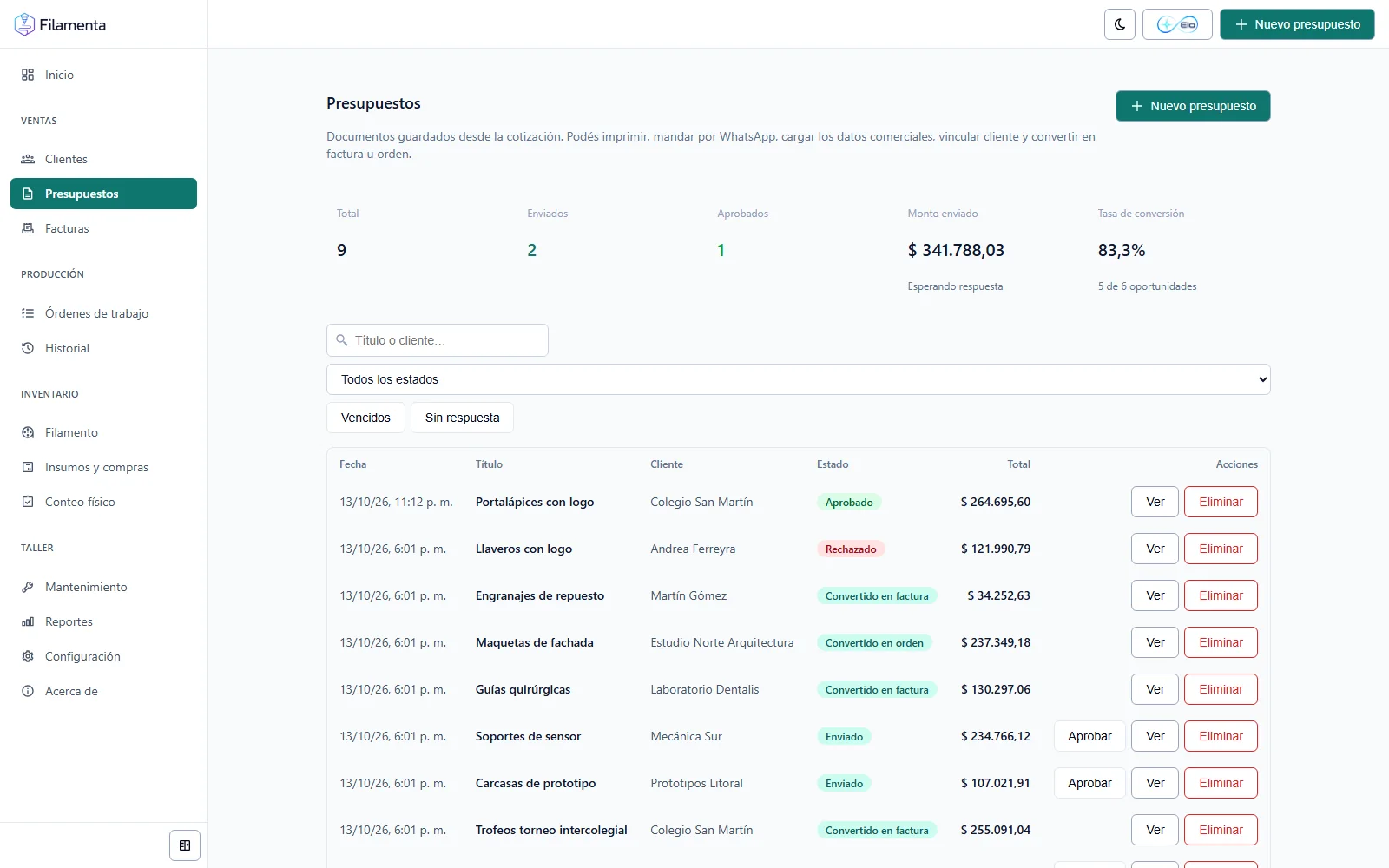Click the Órdenes de trabajo list icon
The height and width of the screenshot is (868, 1389).
tap(28, 313)
